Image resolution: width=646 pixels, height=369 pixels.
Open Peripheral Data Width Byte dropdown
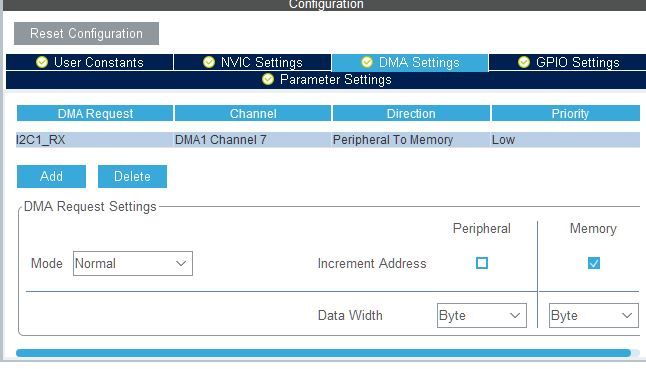tap(482, 315)
